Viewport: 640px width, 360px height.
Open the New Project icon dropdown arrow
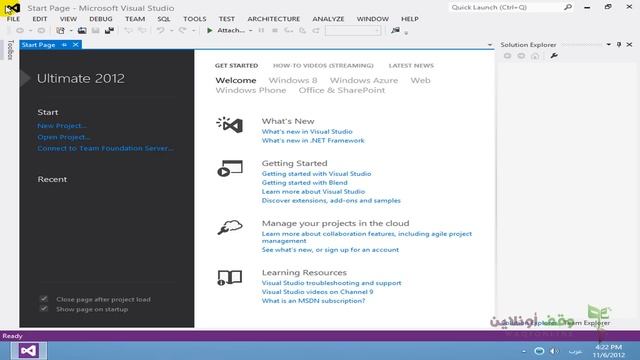click(71, 31)
